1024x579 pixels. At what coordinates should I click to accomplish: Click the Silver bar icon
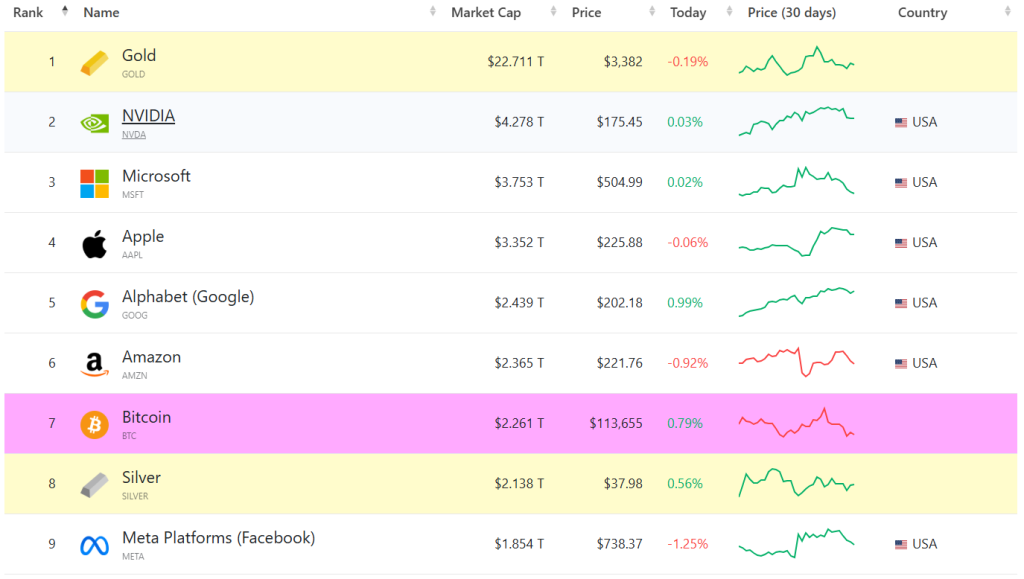[x=94, y=485]
